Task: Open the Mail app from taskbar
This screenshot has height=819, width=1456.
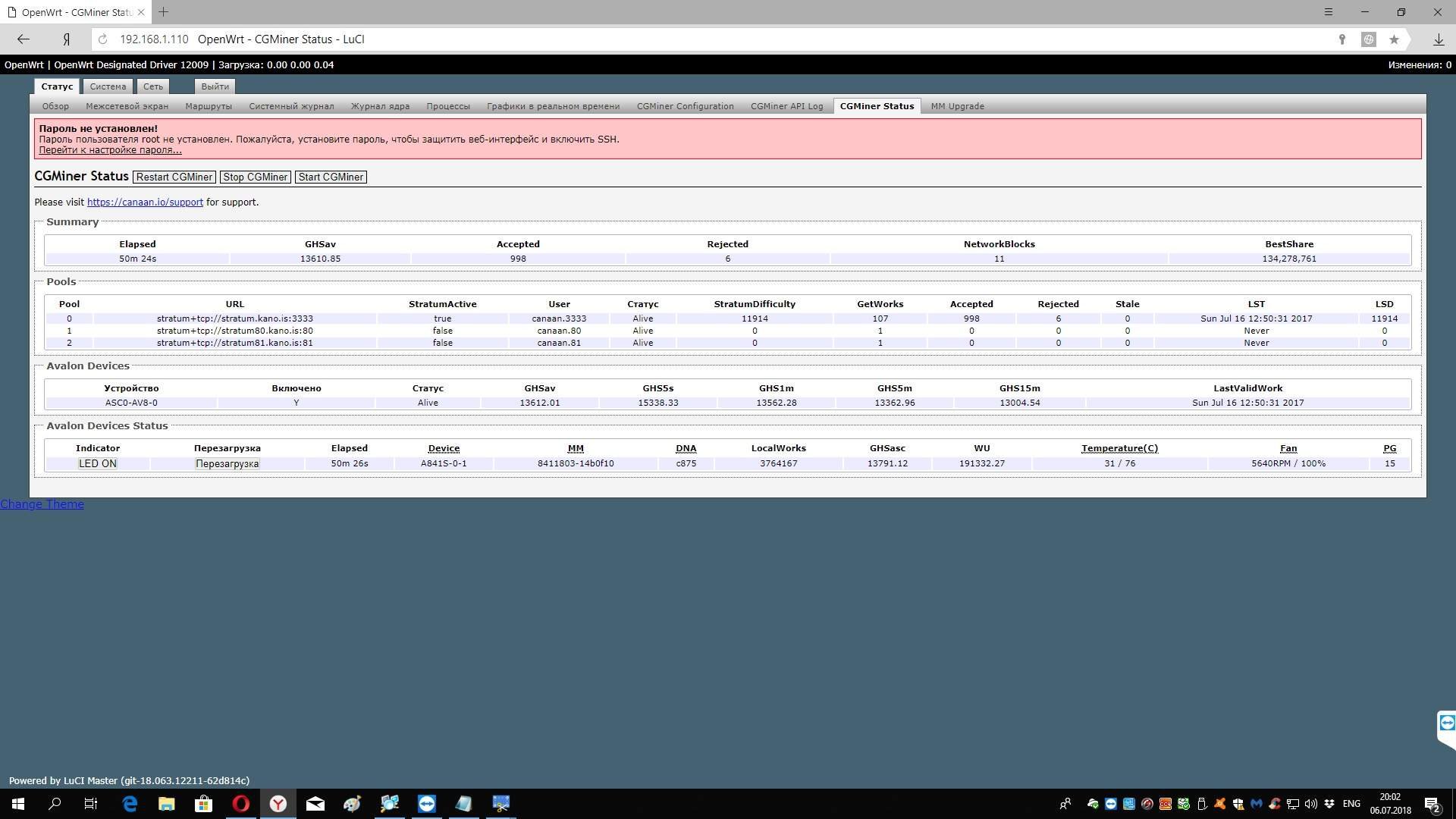Action: pos(315,804)
